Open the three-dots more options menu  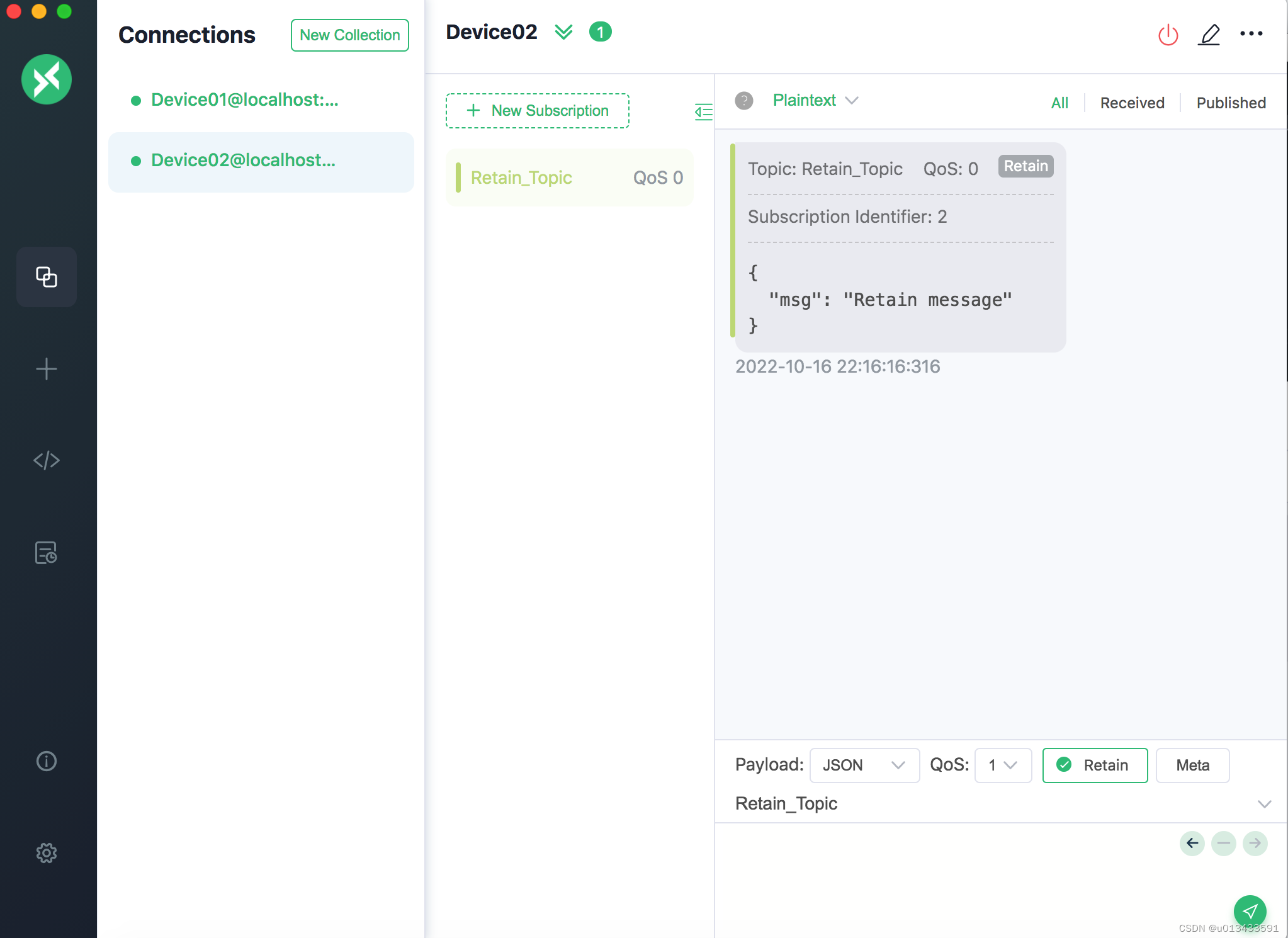click(1251, 34)
